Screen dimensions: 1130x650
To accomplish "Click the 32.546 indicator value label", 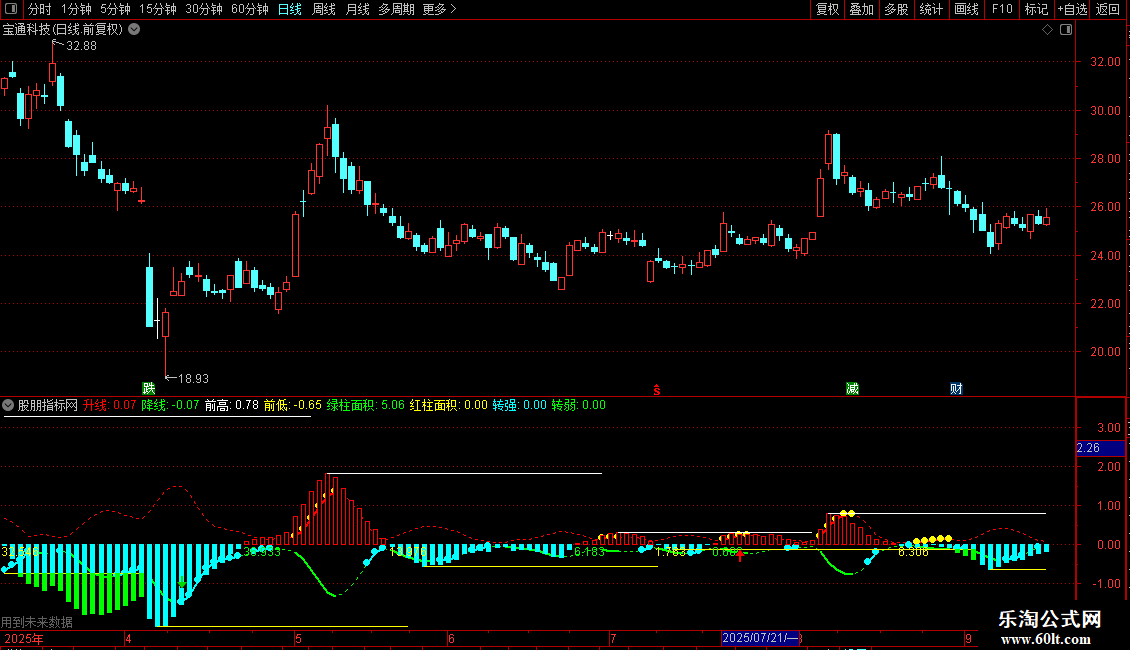I will [x=21, y=552].
